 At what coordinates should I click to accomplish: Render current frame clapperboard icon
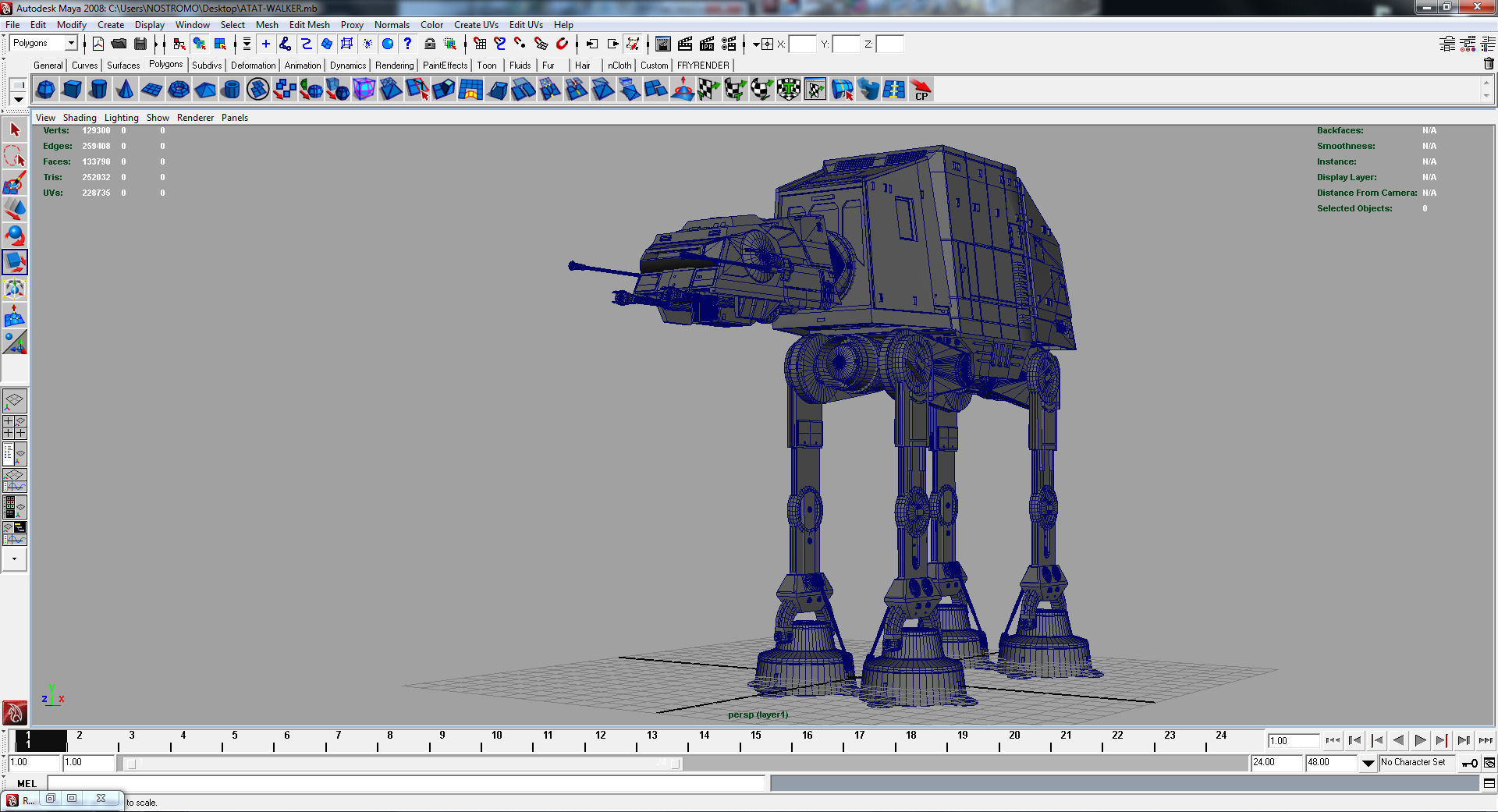tap(685, 44)
